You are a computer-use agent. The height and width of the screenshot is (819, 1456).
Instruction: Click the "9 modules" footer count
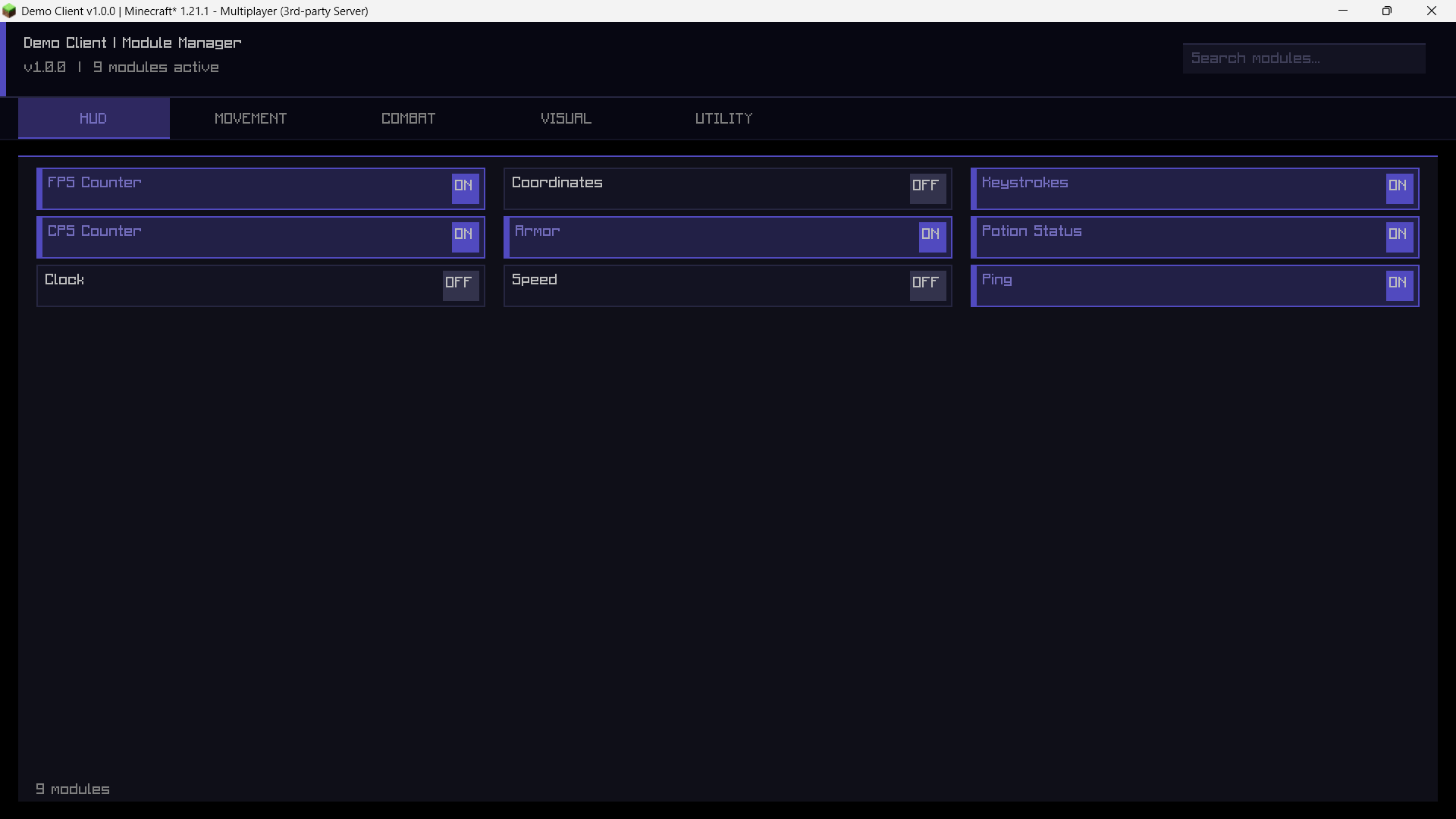pyautogui.click(x=73, y=789)
